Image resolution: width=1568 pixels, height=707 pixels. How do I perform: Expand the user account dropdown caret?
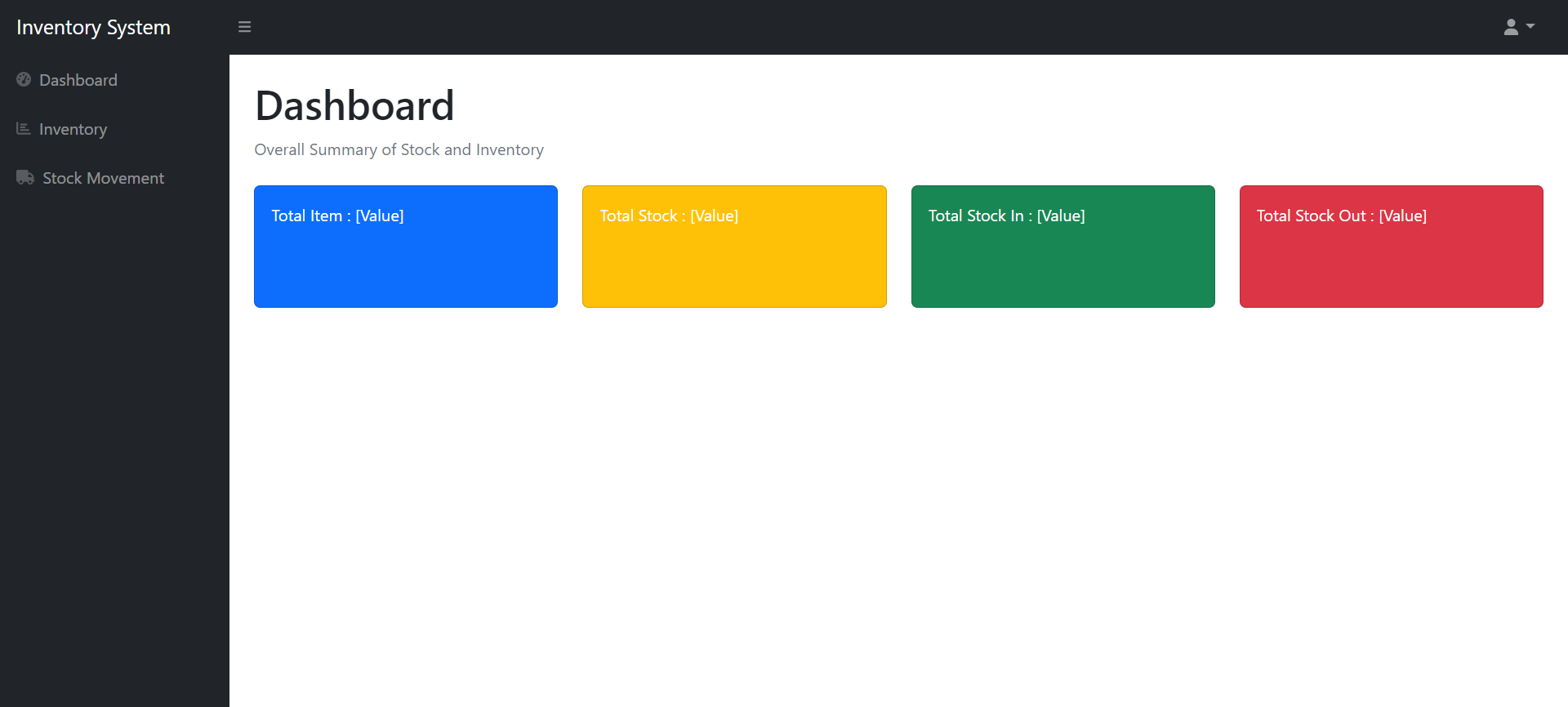(x=1530, y=27)
